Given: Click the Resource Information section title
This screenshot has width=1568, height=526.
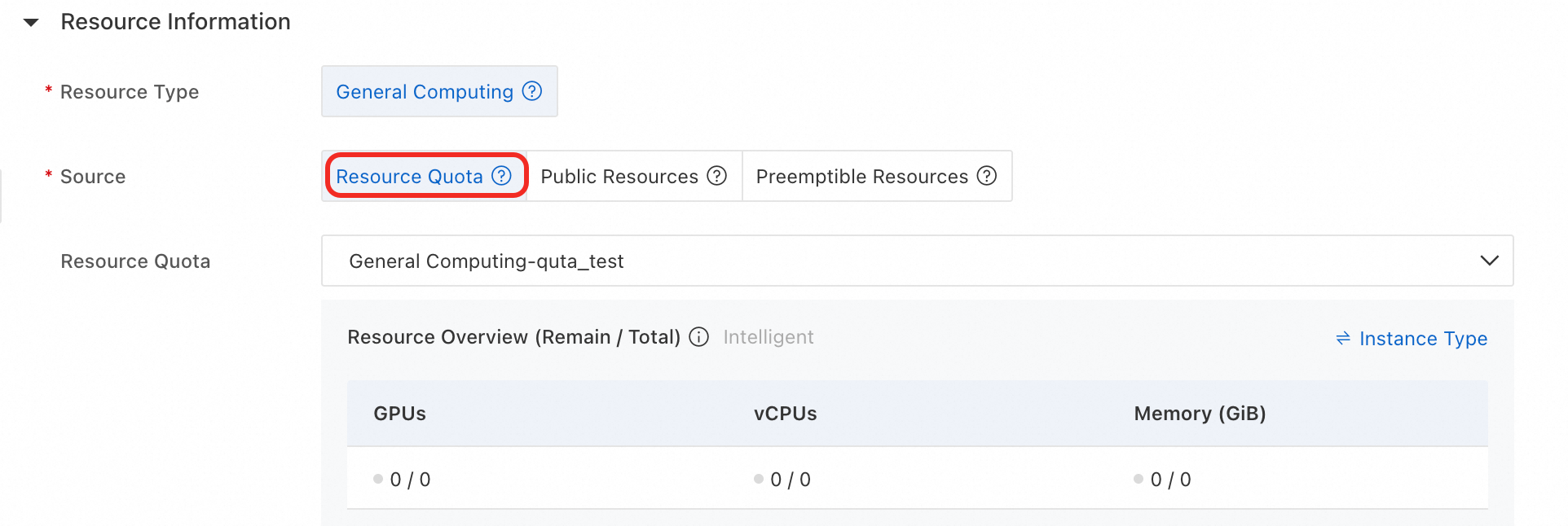Looking at the screenshot, I should click(x=175, y=22).
